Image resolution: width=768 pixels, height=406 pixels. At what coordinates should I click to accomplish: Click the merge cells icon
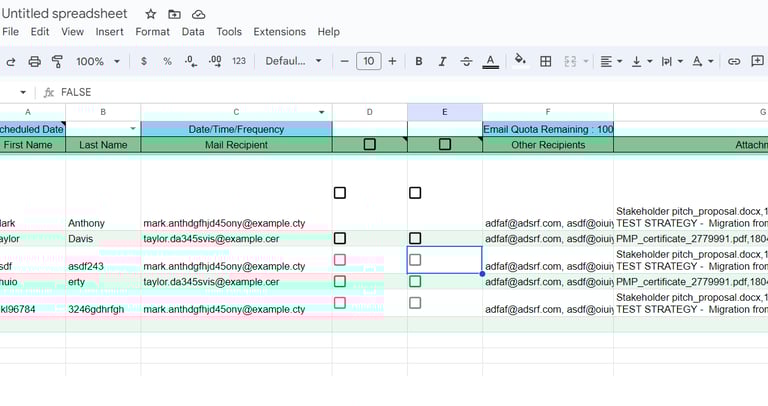[570, 61]
